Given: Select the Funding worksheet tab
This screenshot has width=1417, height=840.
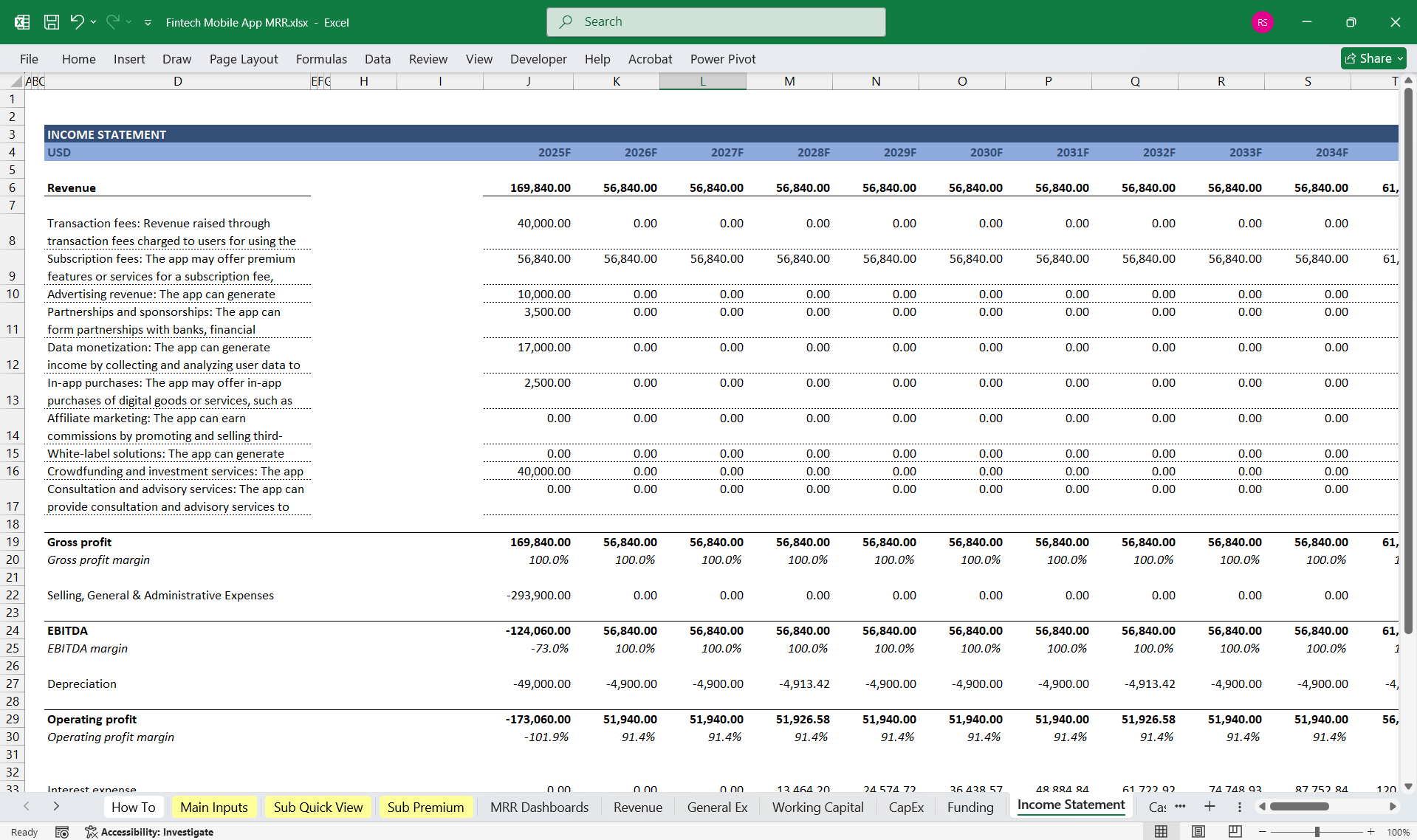Looking at the screenshot, I should tap(970, 807).
